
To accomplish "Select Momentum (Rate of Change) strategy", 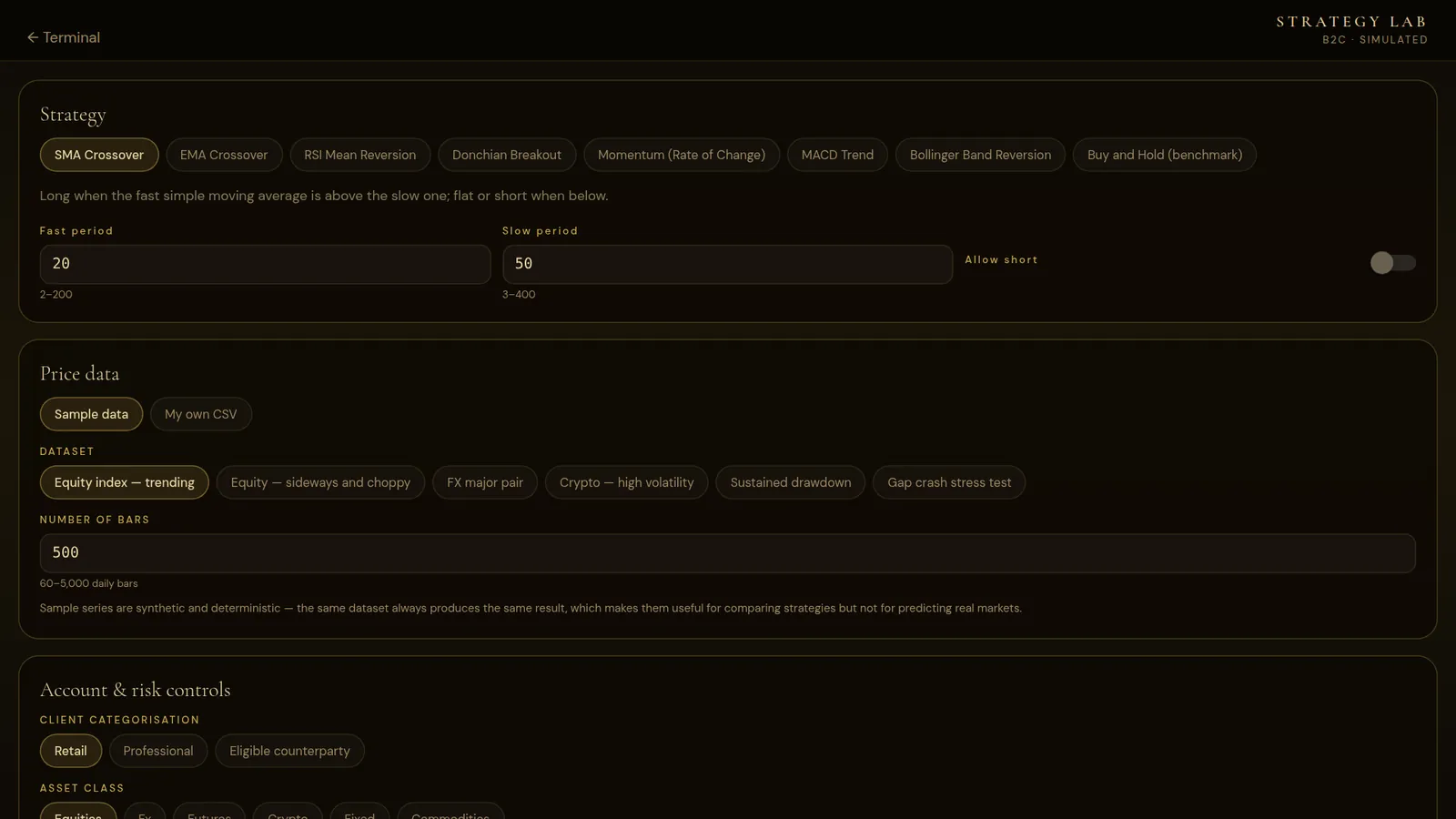I will 682,155.
